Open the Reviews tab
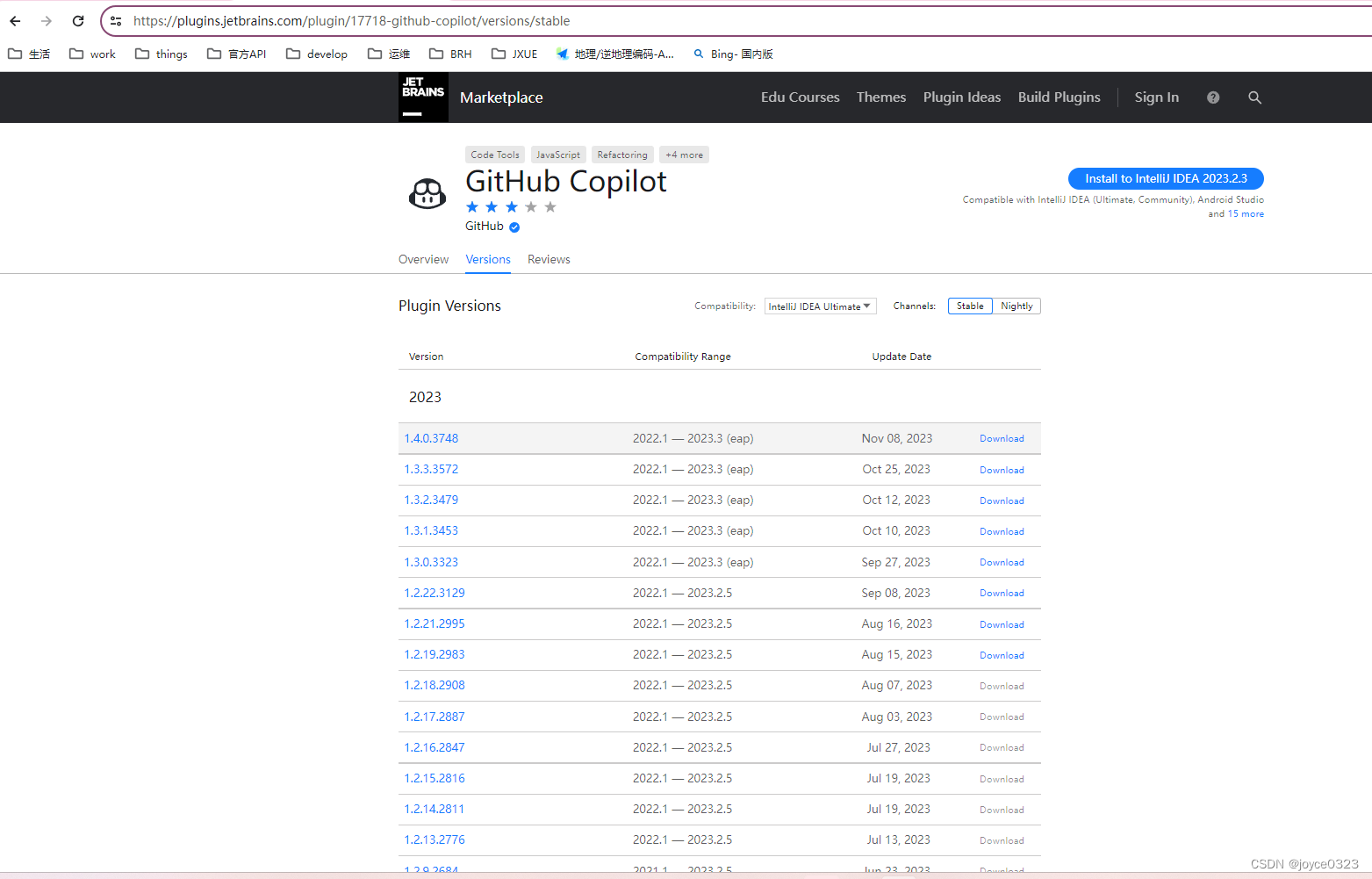This screenshot has width=1372, height=879. click(549, 259)
